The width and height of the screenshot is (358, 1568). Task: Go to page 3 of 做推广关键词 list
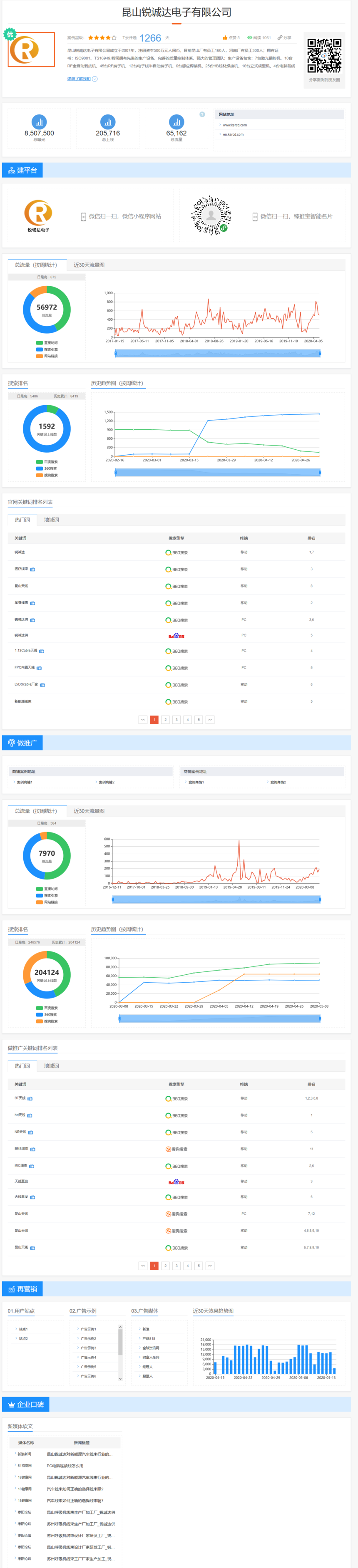[177, 1266]
